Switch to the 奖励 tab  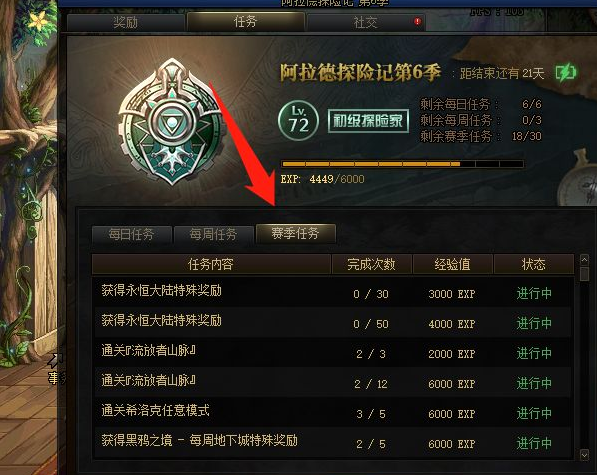(x=126, y=22)
